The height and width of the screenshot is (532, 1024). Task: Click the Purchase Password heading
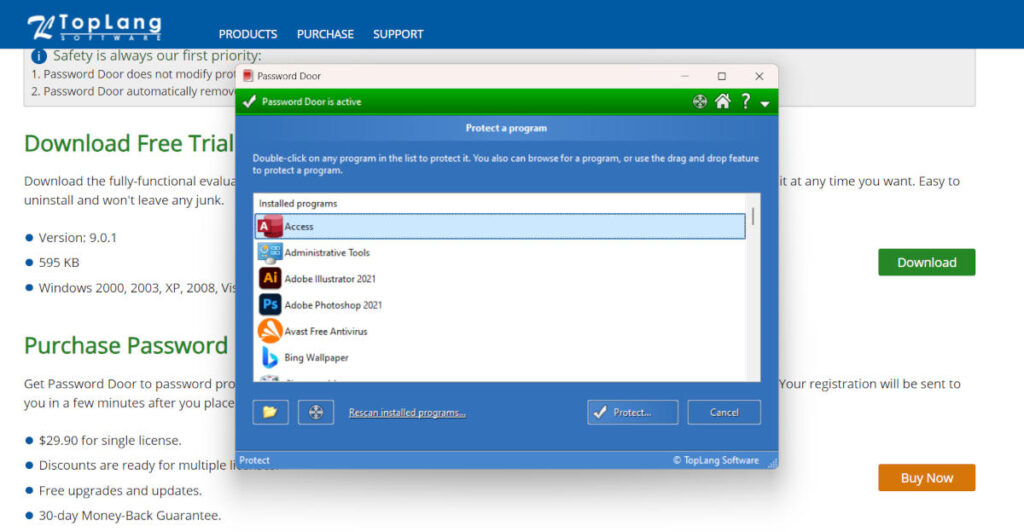(126, 345)
